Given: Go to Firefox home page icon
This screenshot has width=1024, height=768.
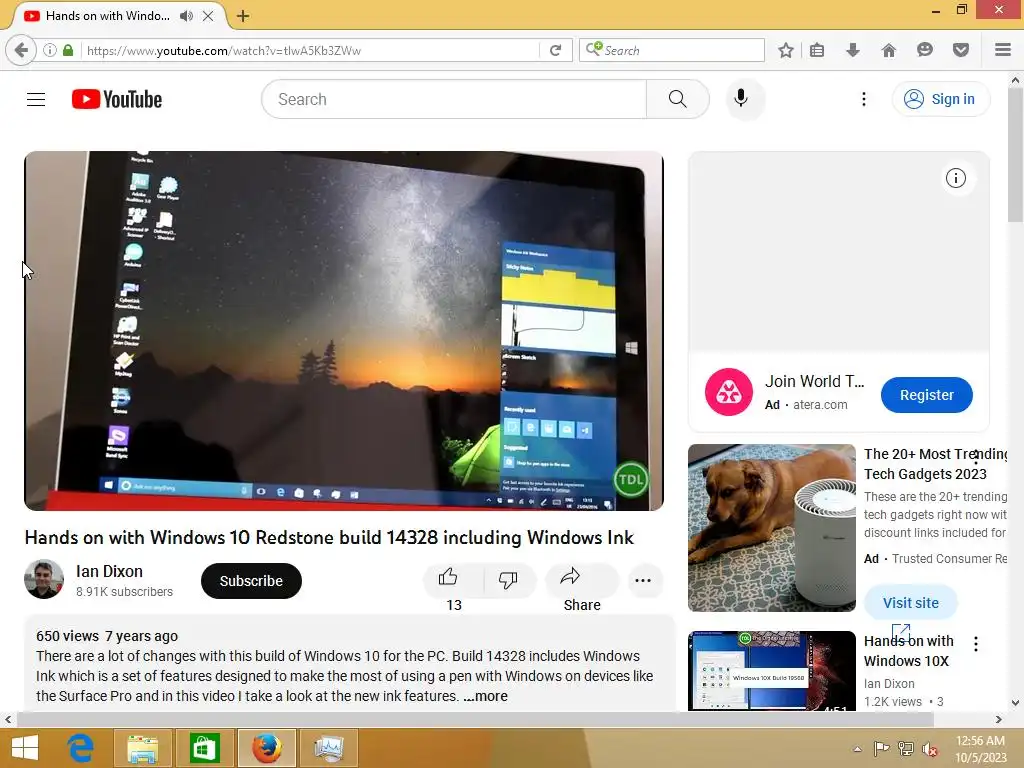Looking at the screenshot, I should pos(889,50).
